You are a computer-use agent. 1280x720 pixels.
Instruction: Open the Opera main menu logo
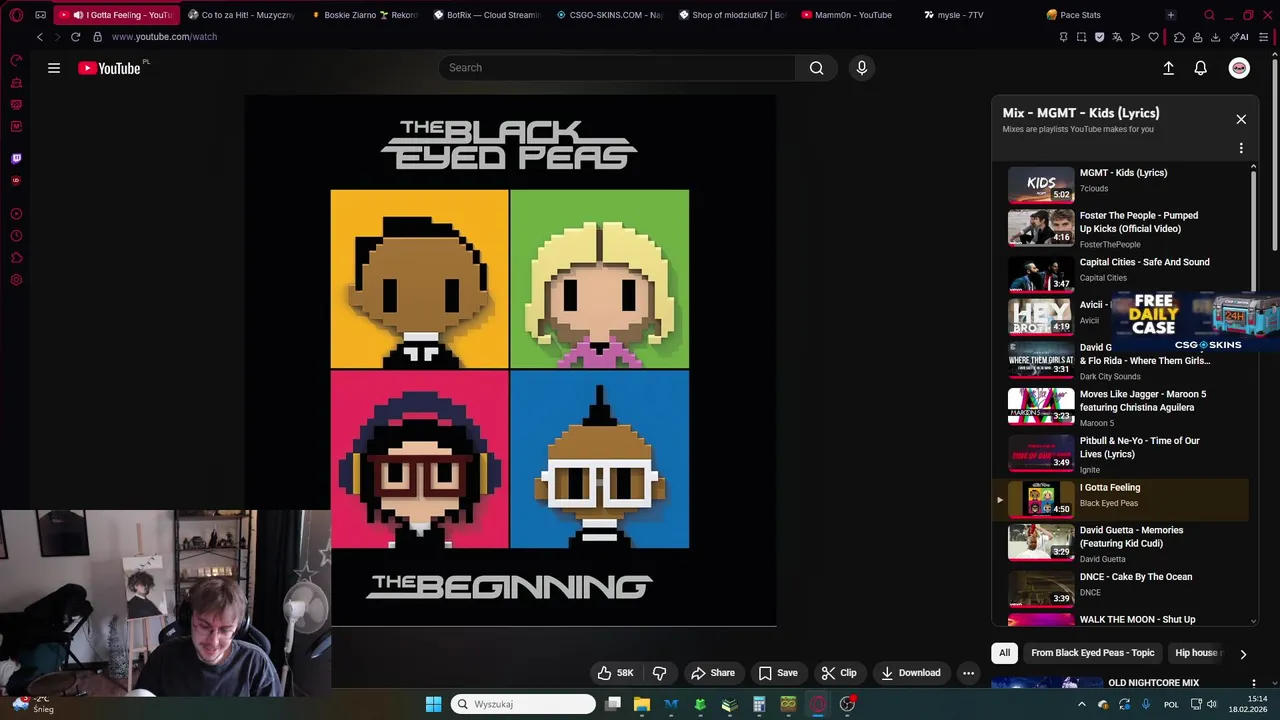click(16, 15)
